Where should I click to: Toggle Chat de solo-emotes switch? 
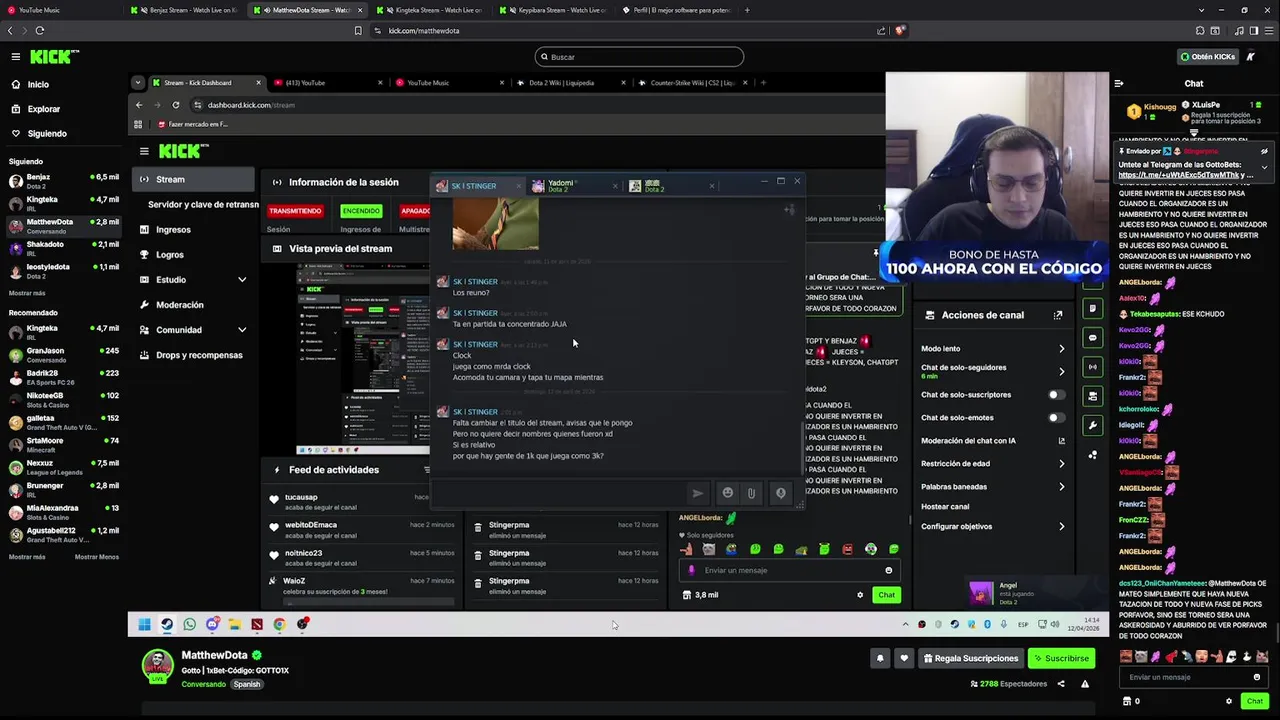[x=1055, y=418]
